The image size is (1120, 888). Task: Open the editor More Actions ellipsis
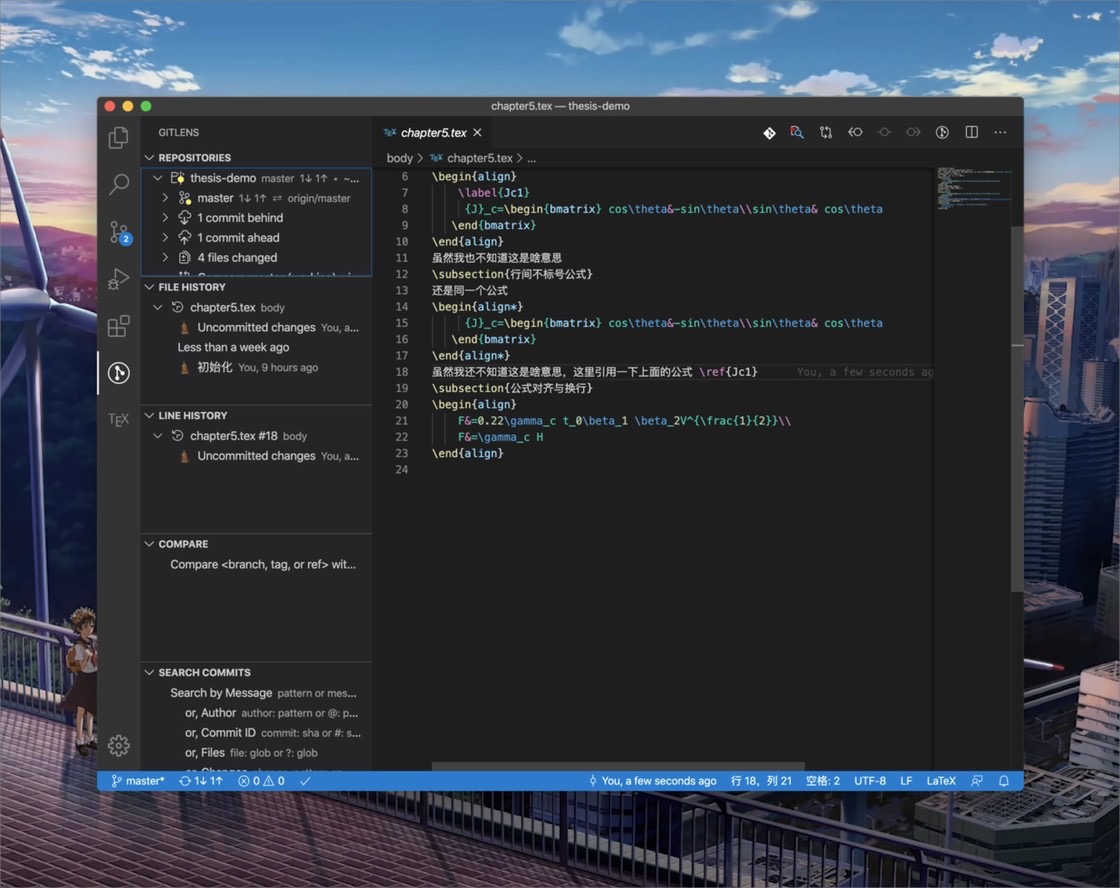(1000, 132)
